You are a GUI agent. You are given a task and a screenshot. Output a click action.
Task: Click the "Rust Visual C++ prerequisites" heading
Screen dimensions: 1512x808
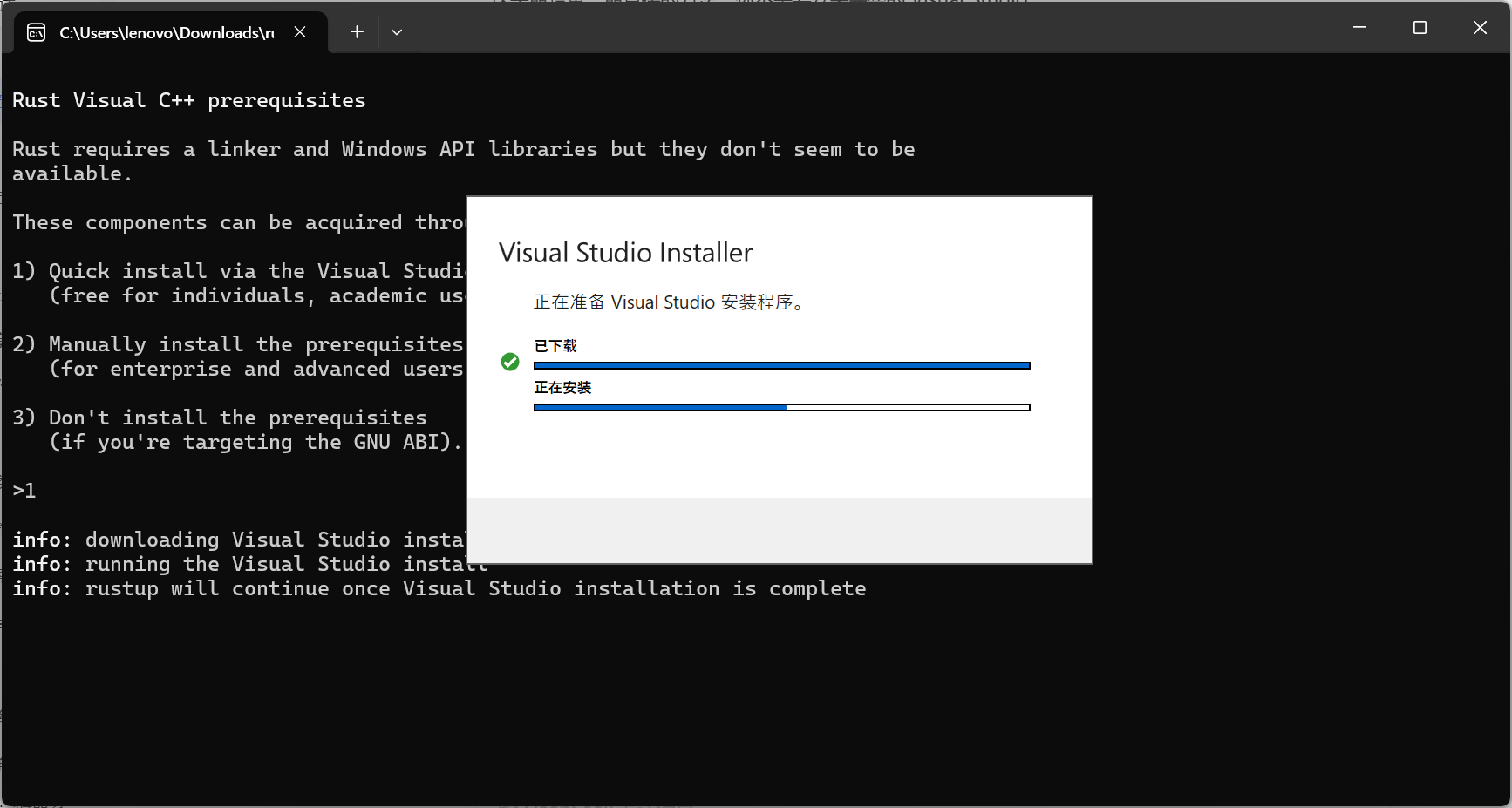189,100
